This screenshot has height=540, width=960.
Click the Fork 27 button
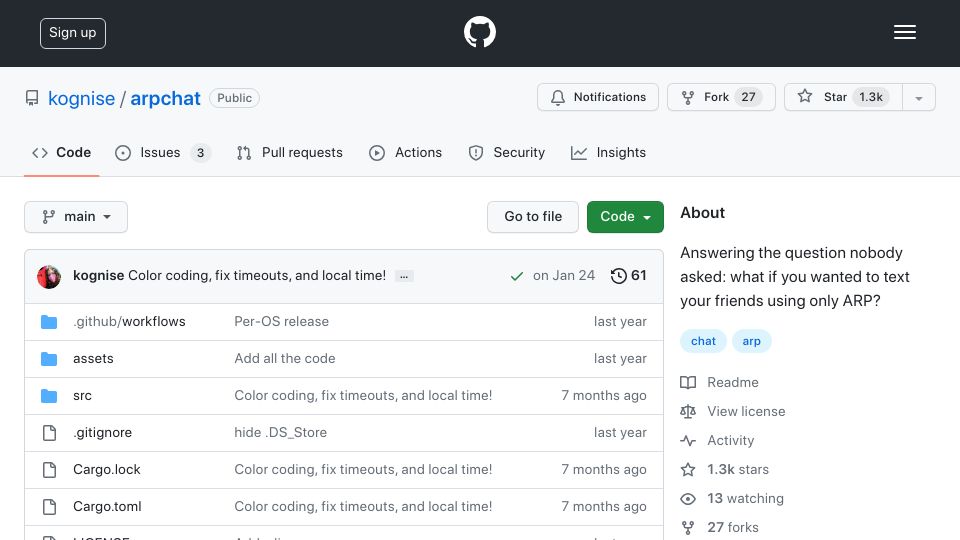coord(721,97)
